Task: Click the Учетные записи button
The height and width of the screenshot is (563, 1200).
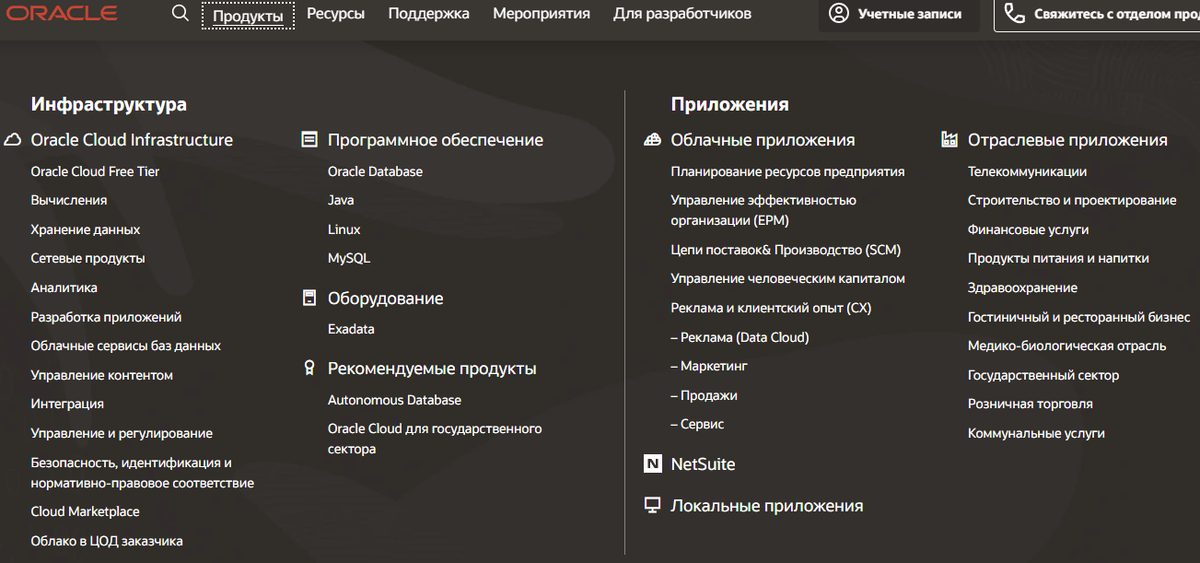Action: (x=899, y=14)
